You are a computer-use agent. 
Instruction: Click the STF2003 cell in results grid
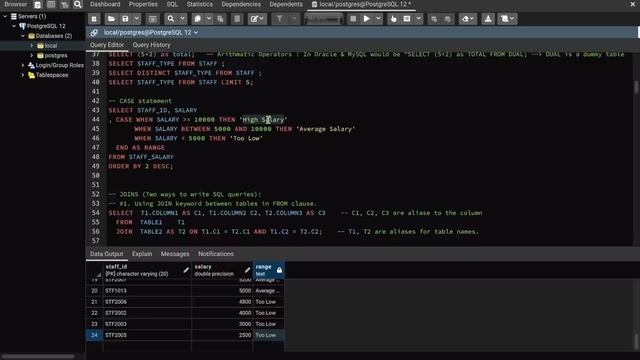[147, 324]
